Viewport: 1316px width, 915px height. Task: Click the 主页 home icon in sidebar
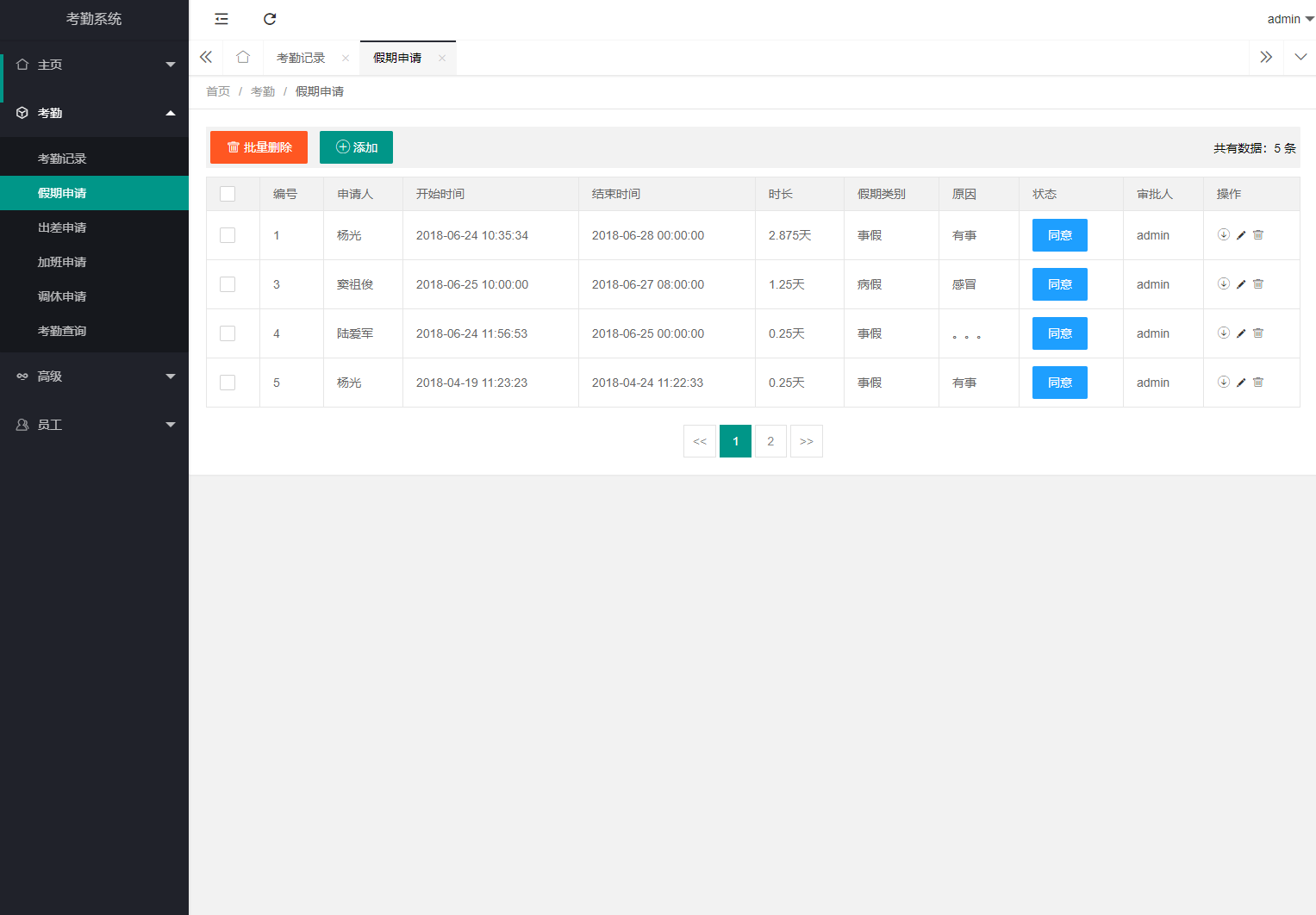point(22,65)
